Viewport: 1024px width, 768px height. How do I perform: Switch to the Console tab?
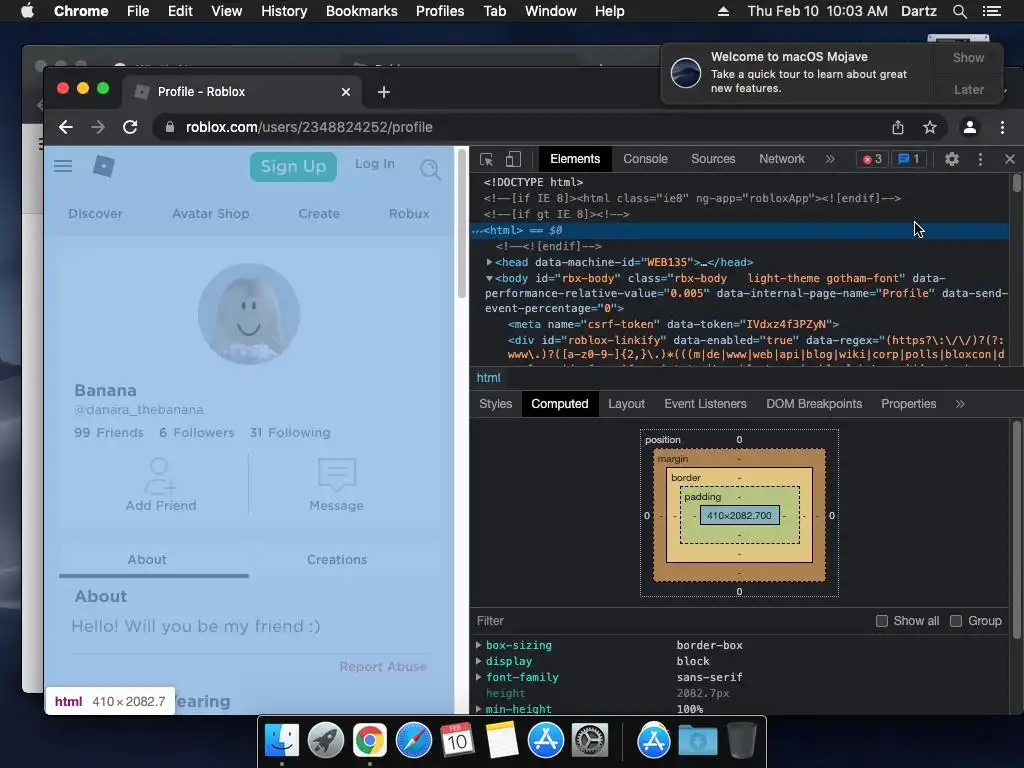[645, 159]
